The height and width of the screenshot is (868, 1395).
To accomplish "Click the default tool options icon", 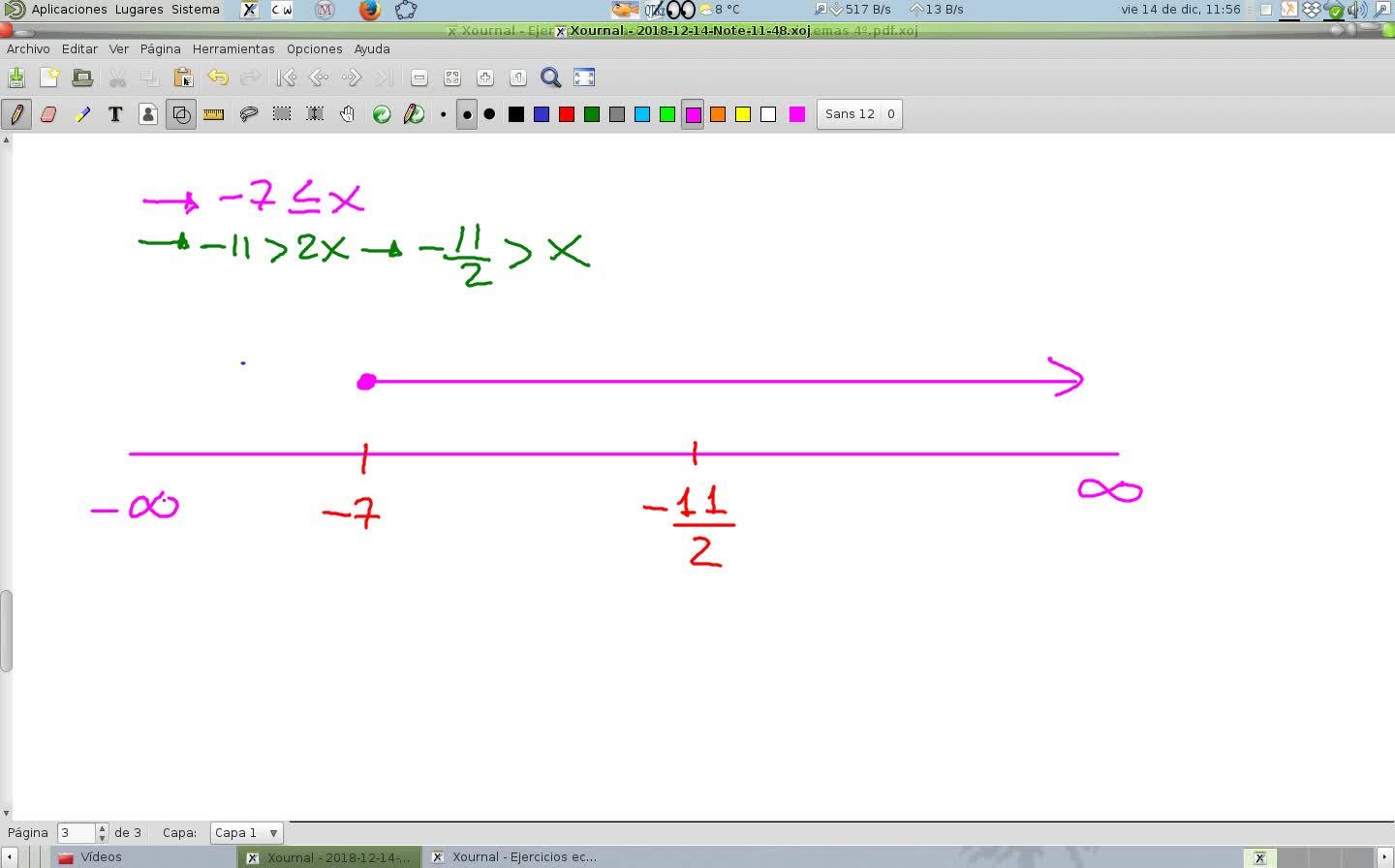I will 382,114.
